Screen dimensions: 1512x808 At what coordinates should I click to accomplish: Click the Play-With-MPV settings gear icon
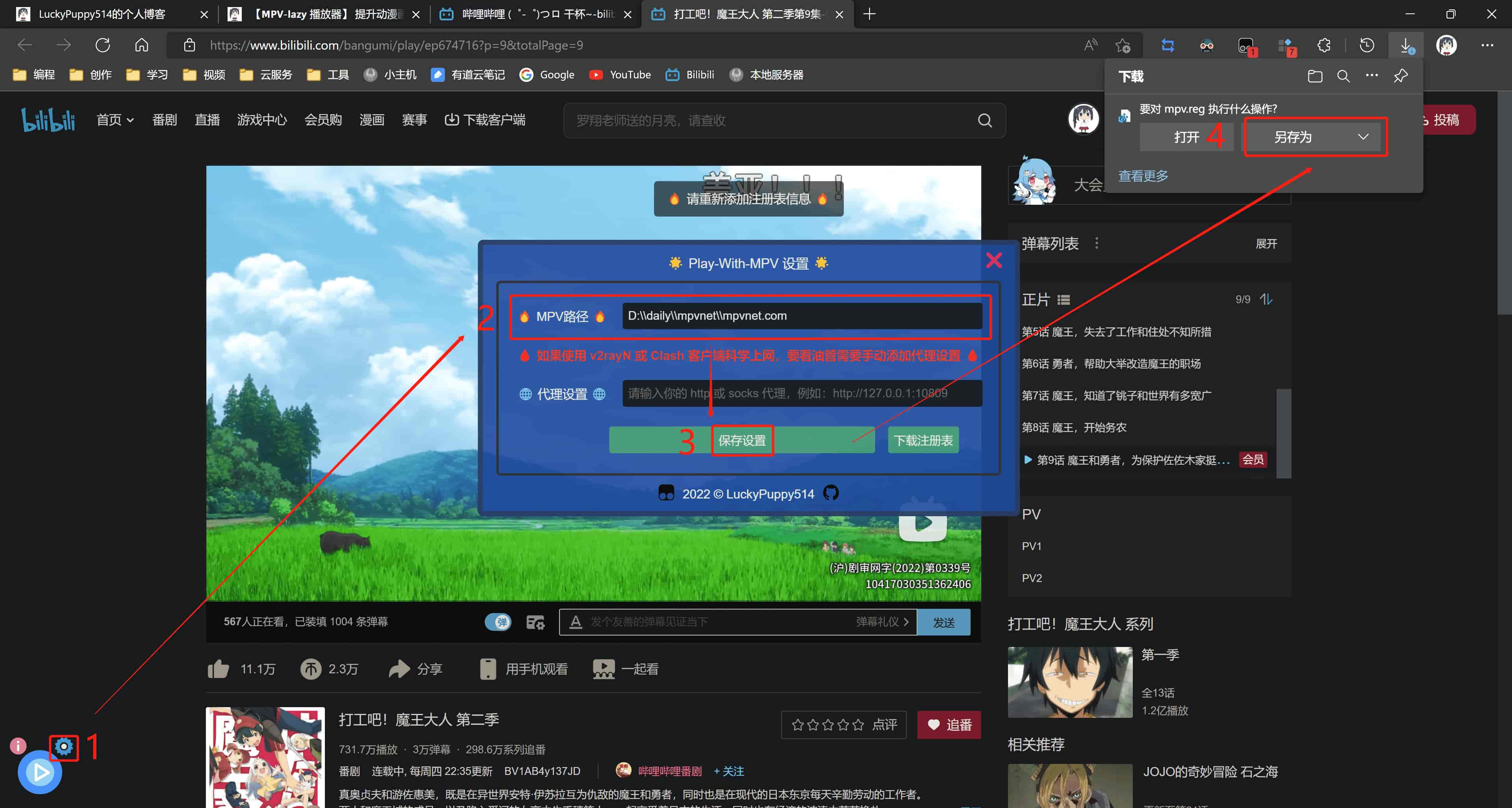[x=63, y=747]
